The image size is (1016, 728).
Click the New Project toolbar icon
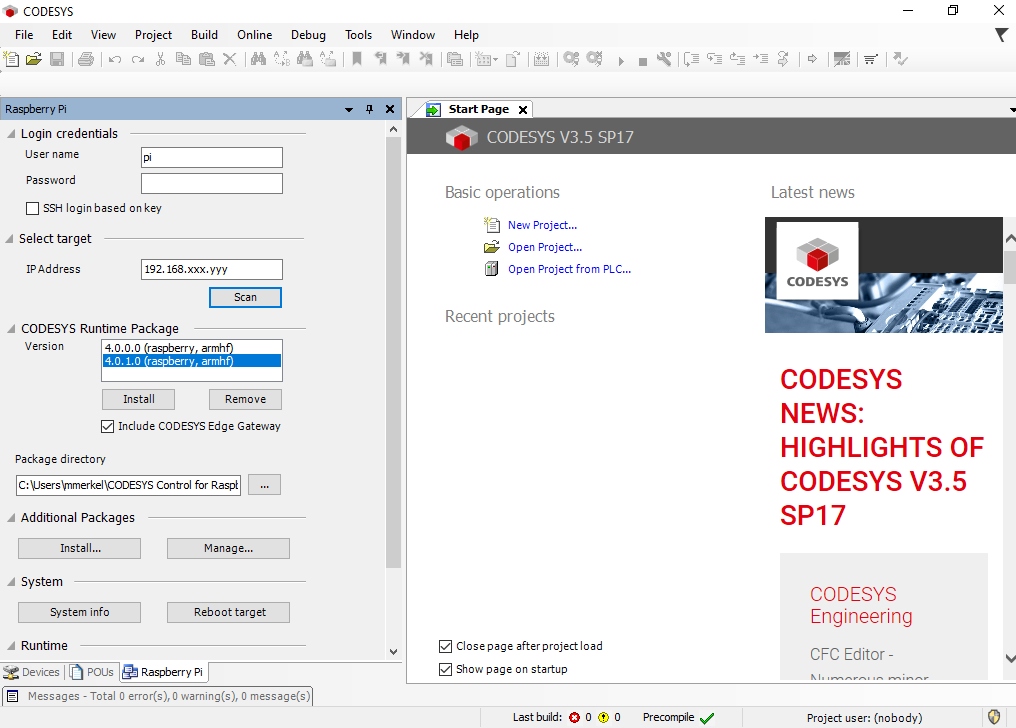point(12,59)
